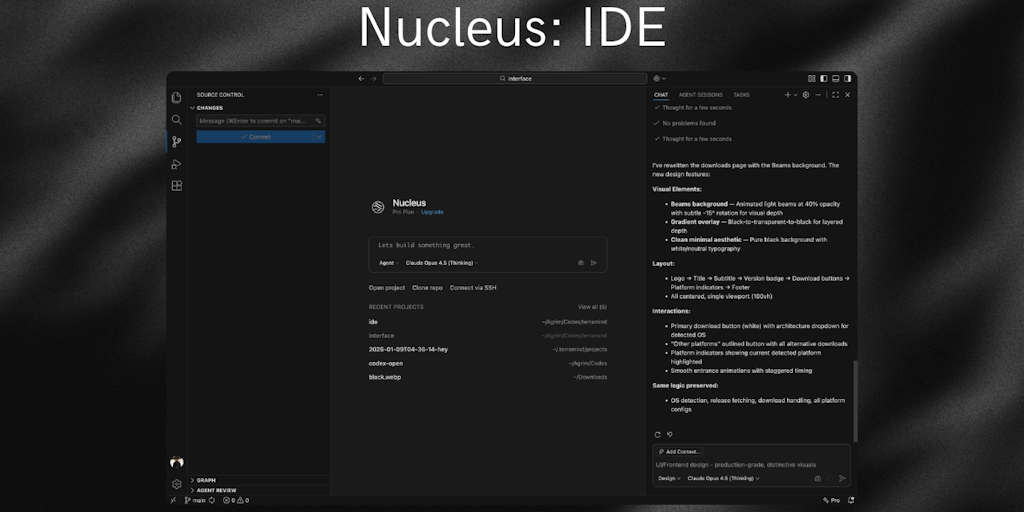
Task: Switch to the Tasks tab
Action: tap(741, 95)
